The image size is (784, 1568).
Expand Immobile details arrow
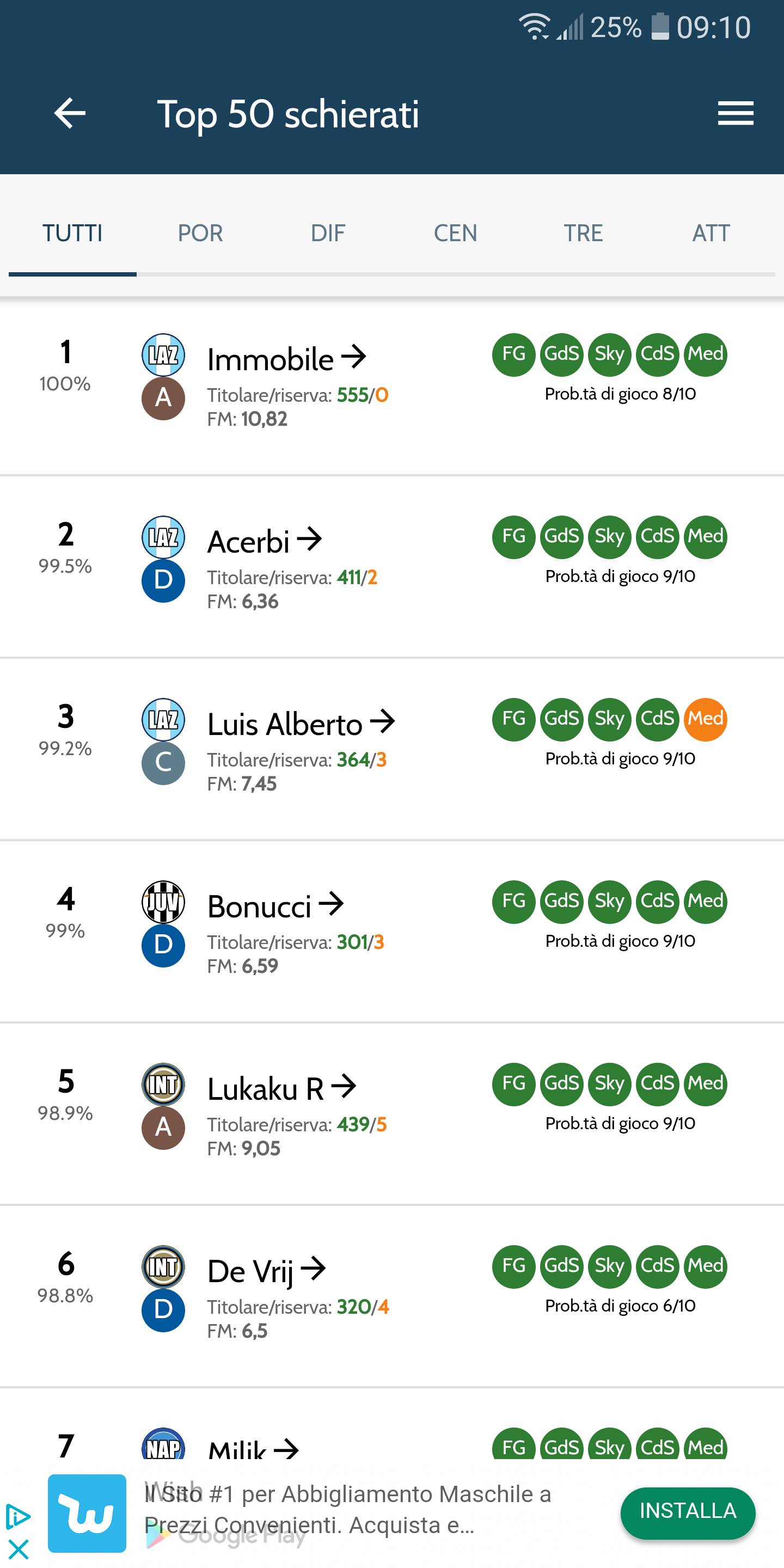click(x=354, y=357)
